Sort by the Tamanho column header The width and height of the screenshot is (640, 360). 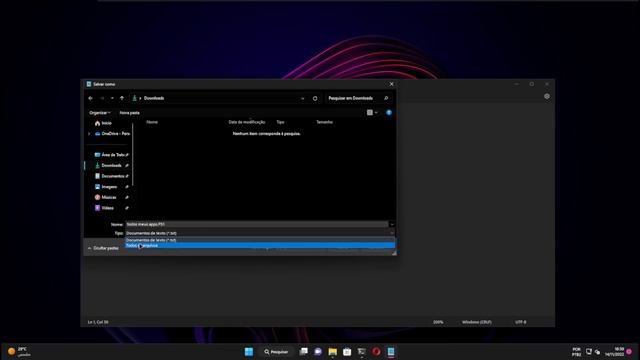click(324, 122)
